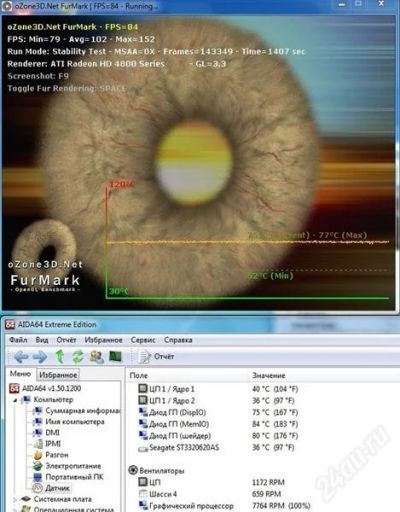The width and height of the screenshot is (400, 512).
Task: Click the green refresh toolbar icon
Action: [78, 357]
